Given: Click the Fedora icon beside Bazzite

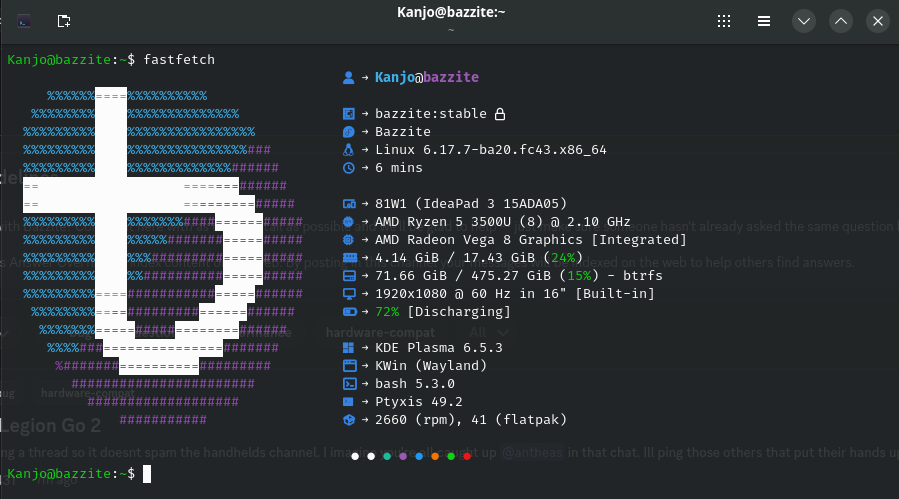Looking at the screenshot, I should (x=348, y=132).
